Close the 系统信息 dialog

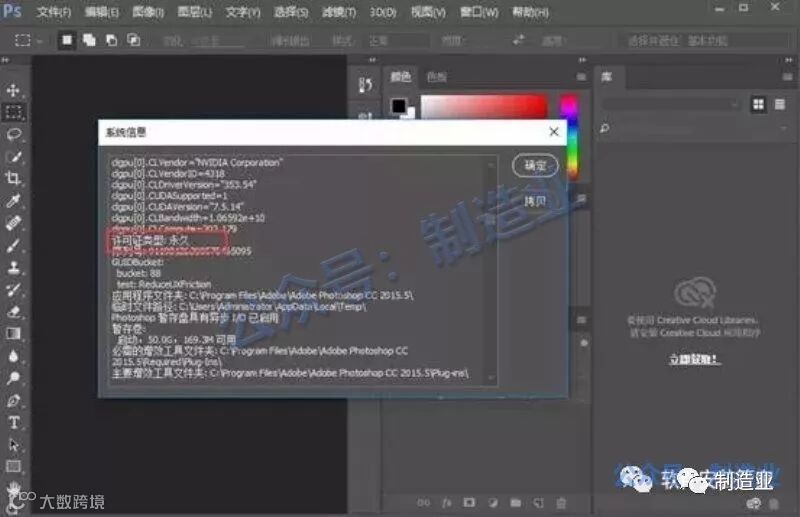554,132
